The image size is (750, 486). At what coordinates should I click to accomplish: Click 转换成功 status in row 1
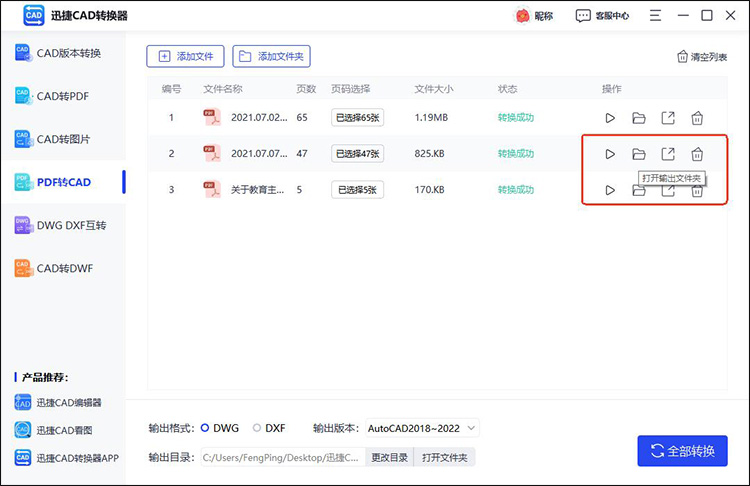click(x=516, y=118)
